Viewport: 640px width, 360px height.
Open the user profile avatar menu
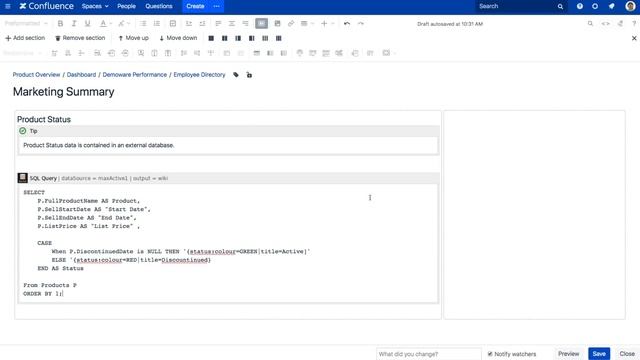coord(630,6)
